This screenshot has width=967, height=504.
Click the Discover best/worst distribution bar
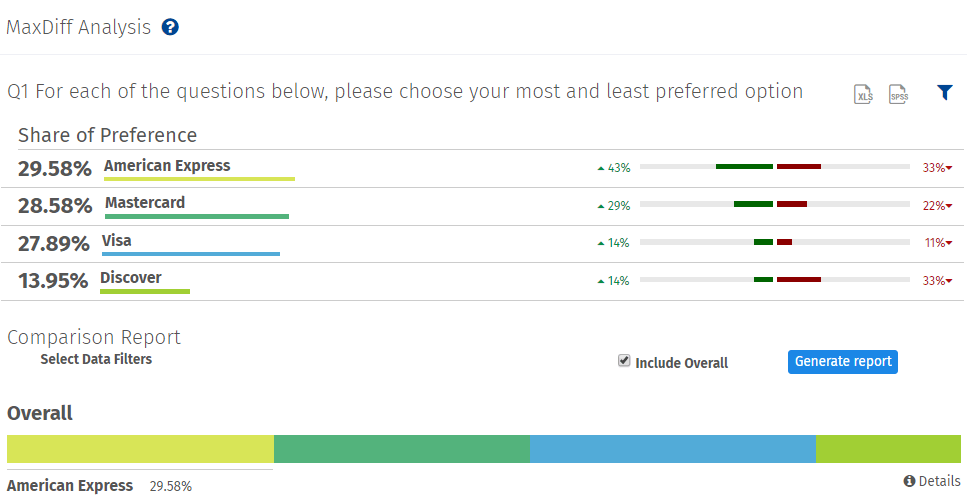[775, 280]
